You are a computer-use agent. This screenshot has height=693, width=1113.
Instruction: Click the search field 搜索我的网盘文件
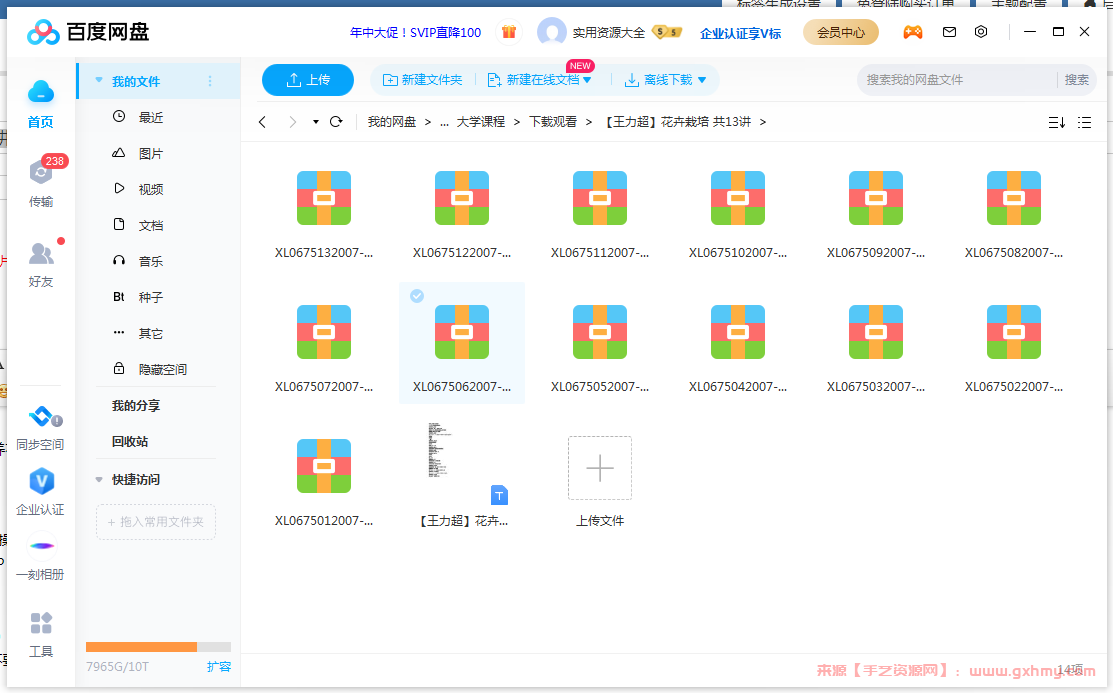957,80
